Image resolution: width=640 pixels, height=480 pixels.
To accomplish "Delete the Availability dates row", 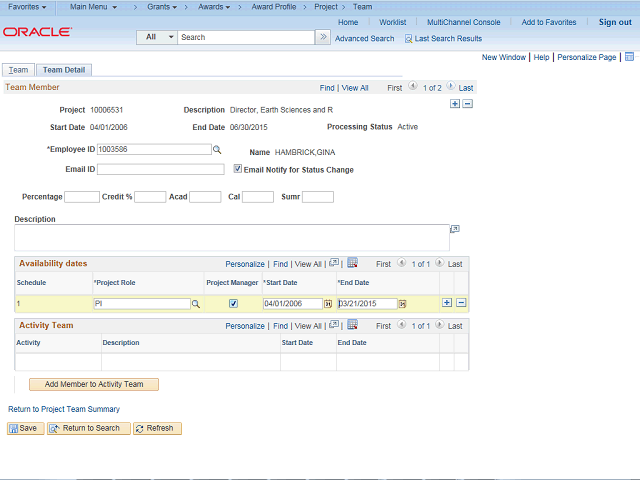I will (x=461, y=303).
